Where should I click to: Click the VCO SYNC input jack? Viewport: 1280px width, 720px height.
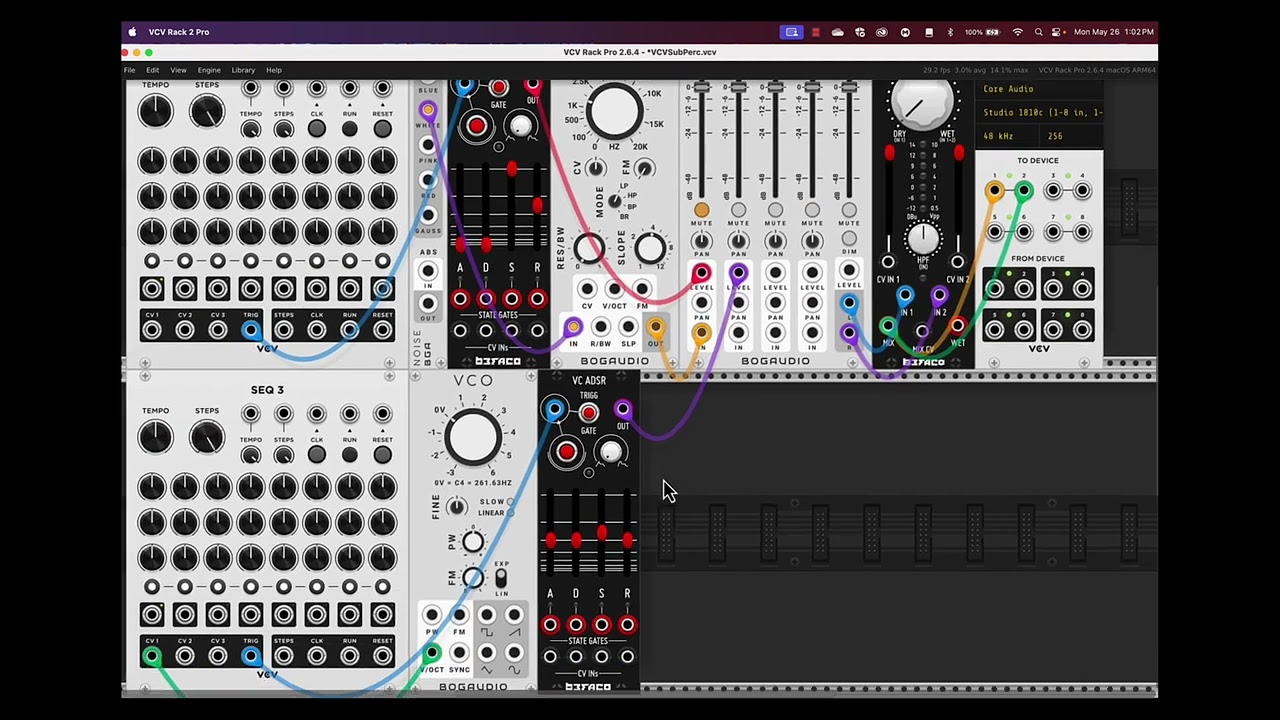coord(459,653)
